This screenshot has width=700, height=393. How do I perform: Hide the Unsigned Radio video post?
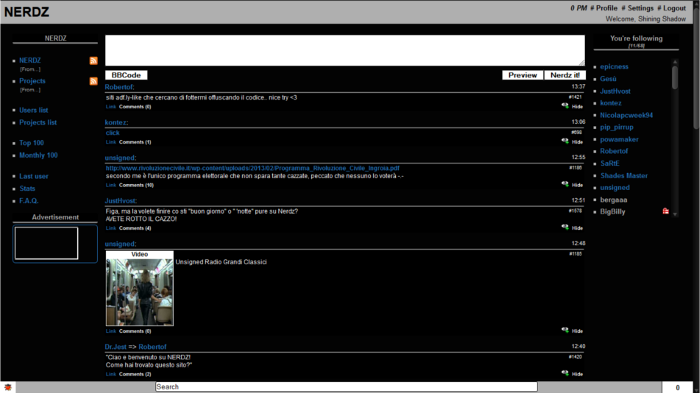[x=577, y=331]
